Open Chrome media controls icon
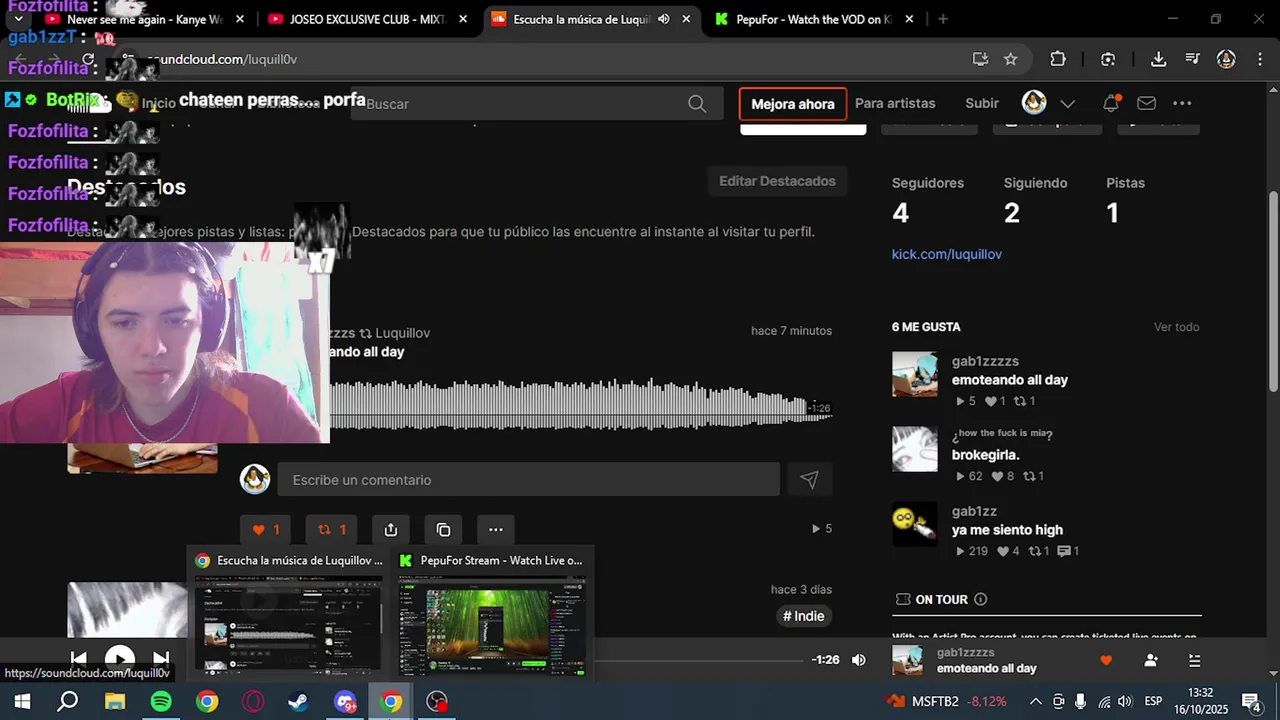The image size is (1280, 720). [1192, 59]
